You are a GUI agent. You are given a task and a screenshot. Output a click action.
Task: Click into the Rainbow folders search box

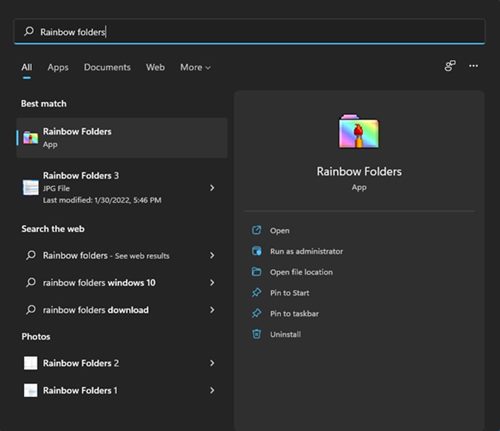[249, 32]
